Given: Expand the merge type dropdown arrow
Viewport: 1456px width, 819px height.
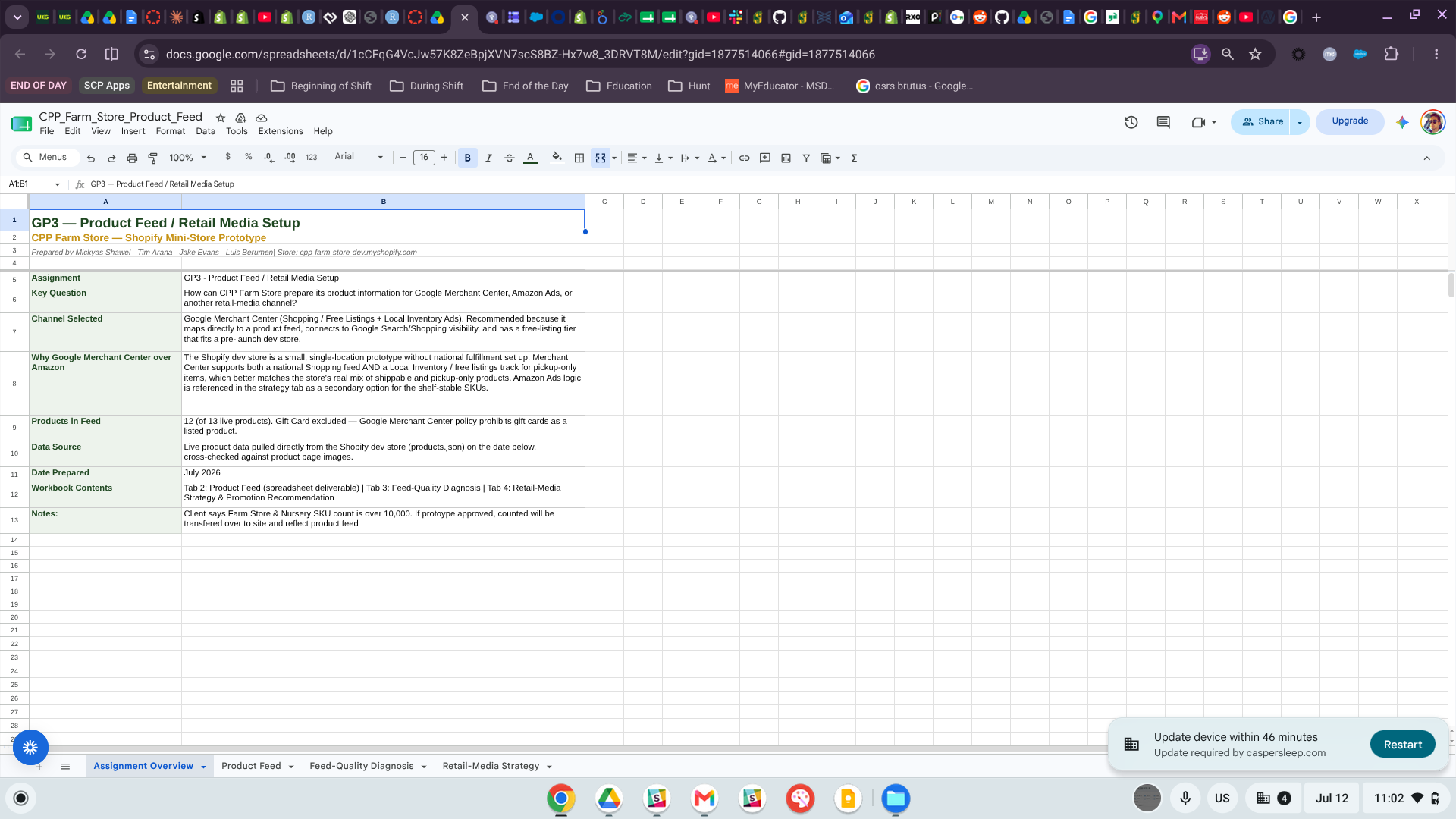Looking at the screenshot, I should 614,158.
